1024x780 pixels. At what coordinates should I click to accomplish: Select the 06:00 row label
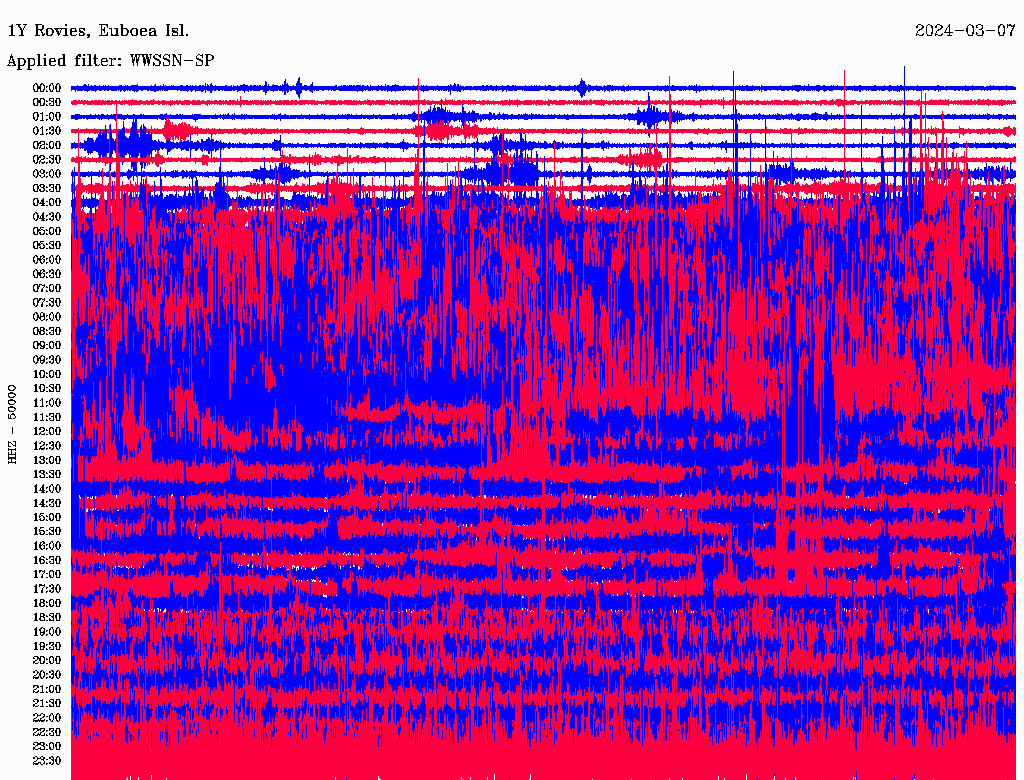tap(47, 260)
